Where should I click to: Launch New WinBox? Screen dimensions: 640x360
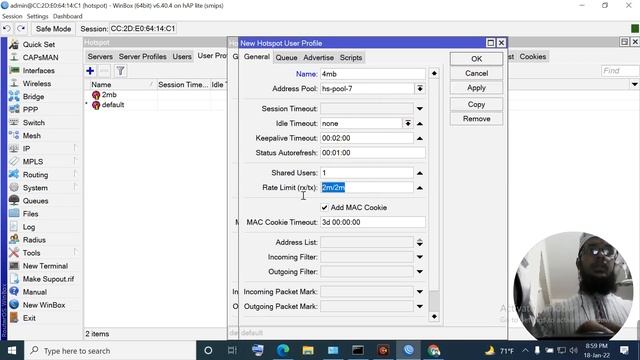tap(44, 305)
